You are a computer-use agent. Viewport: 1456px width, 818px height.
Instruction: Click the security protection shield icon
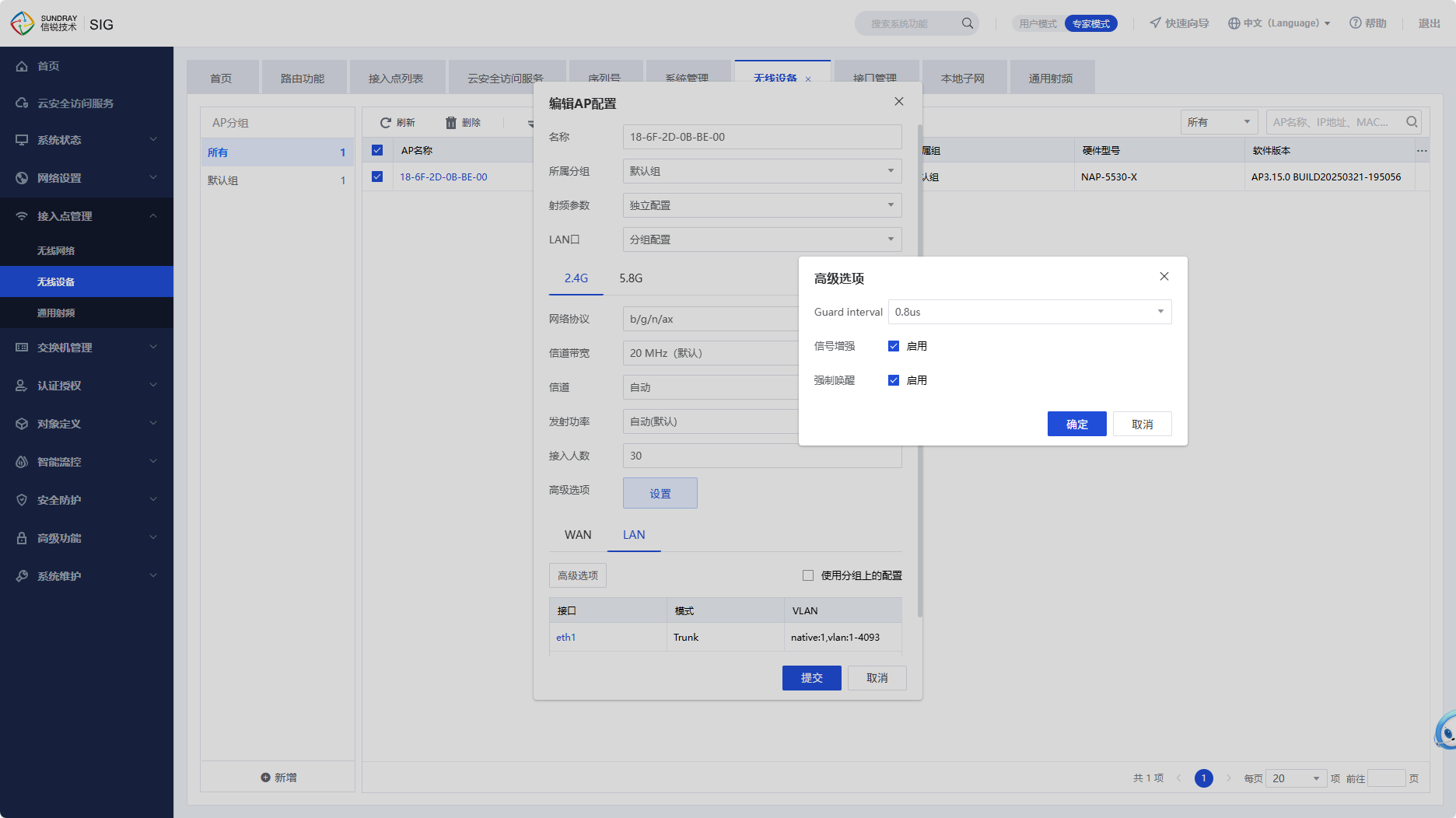(22, 500)
